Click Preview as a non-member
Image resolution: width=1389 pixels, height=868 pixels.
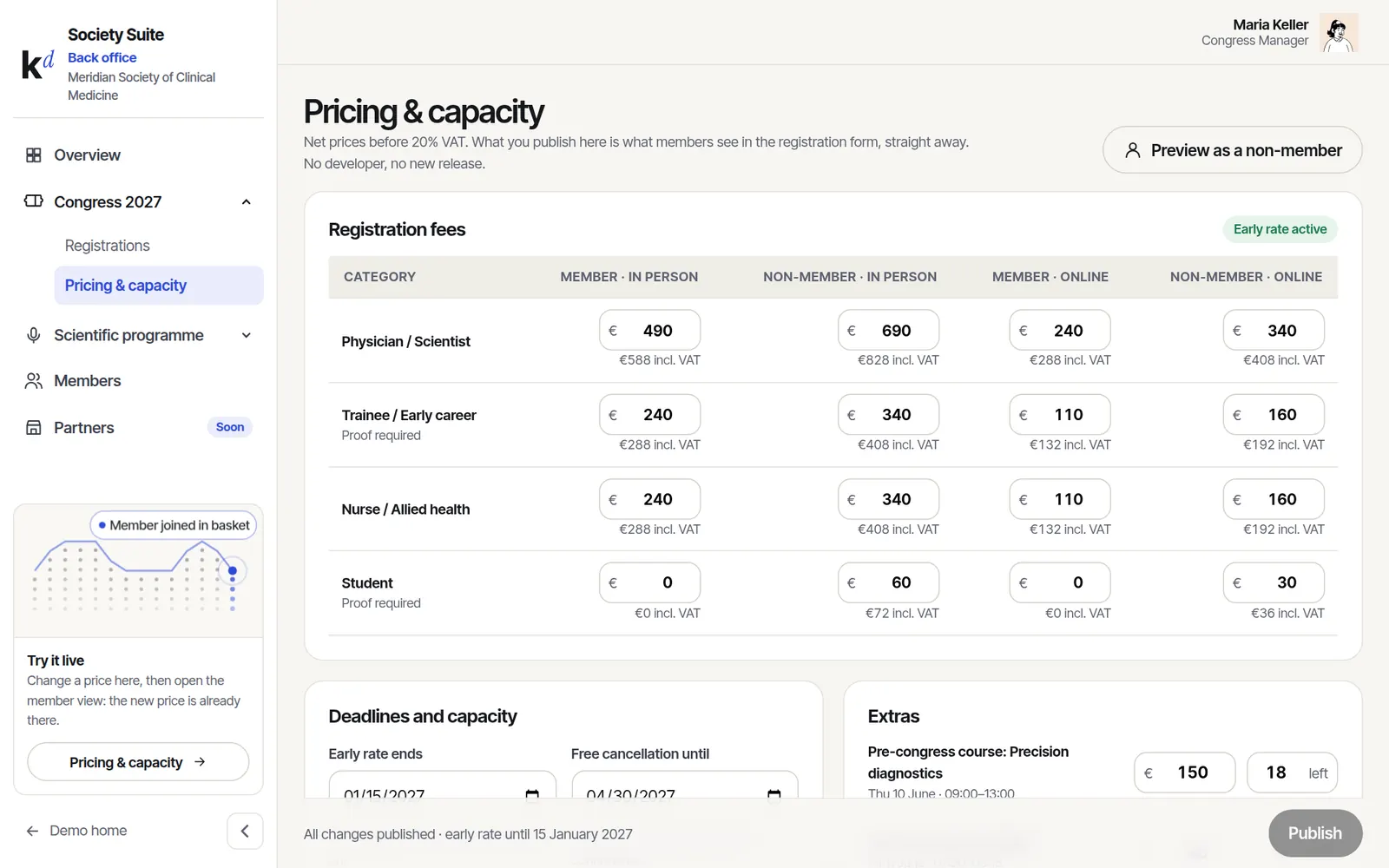tap(1232, 150)
